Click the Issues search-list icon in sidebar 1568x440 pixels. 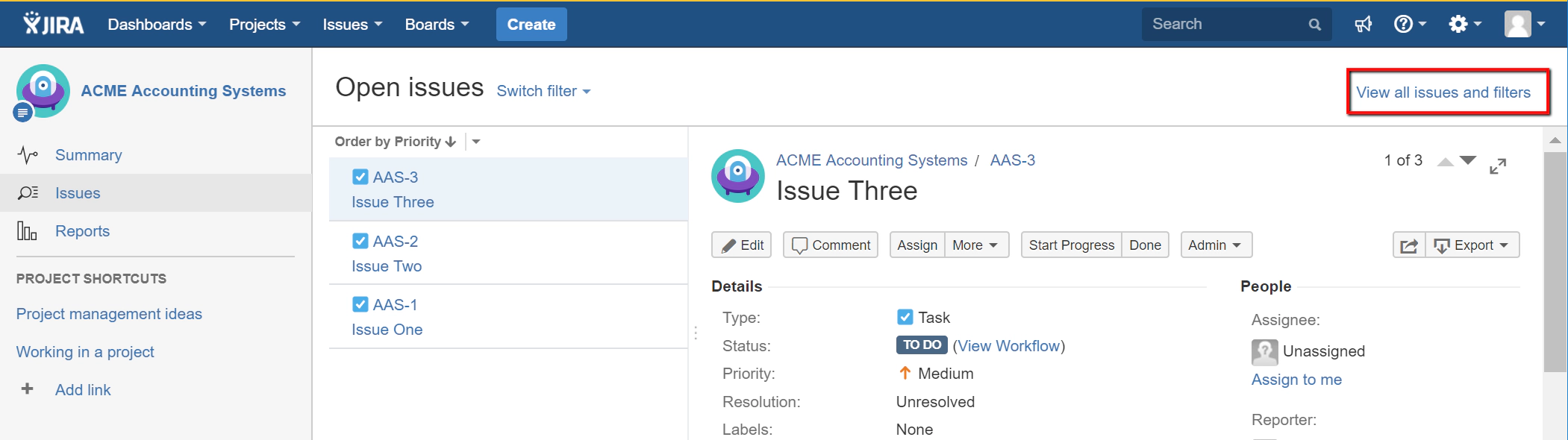tap(28, 193)
